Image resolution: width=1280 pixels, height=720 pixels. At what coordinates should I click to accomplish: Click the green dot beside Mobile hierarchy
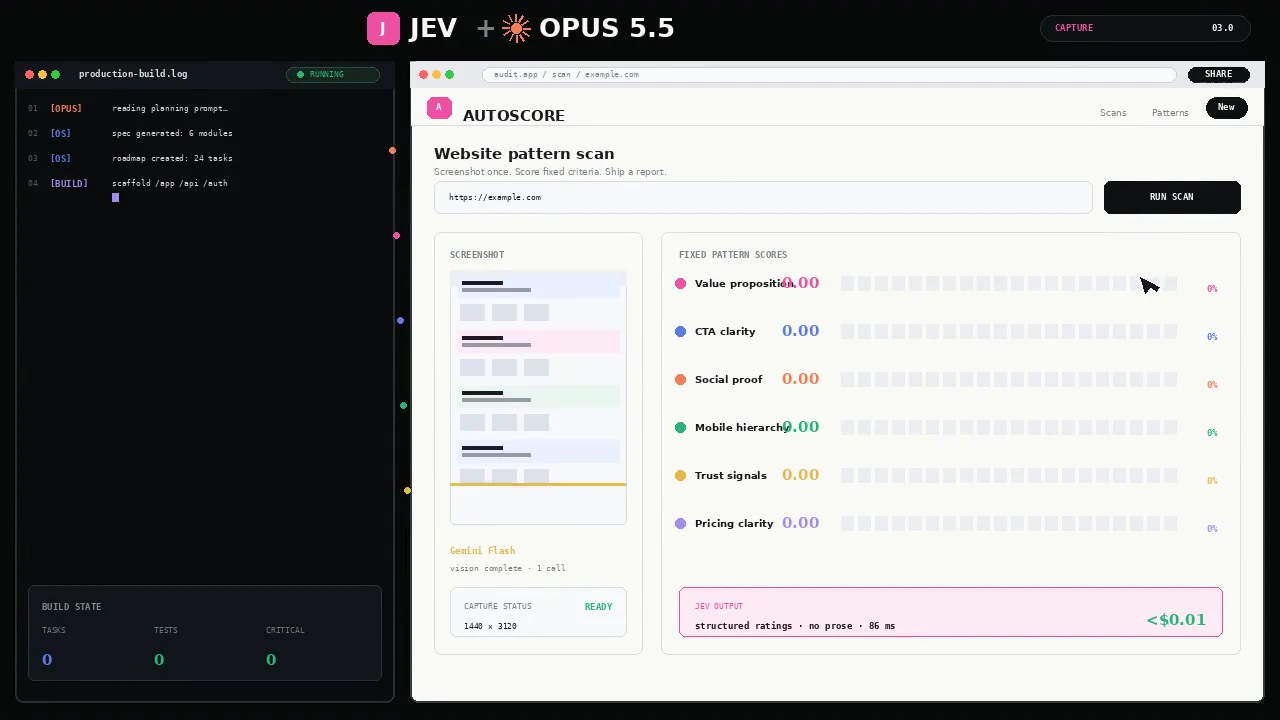click(681, 428)
